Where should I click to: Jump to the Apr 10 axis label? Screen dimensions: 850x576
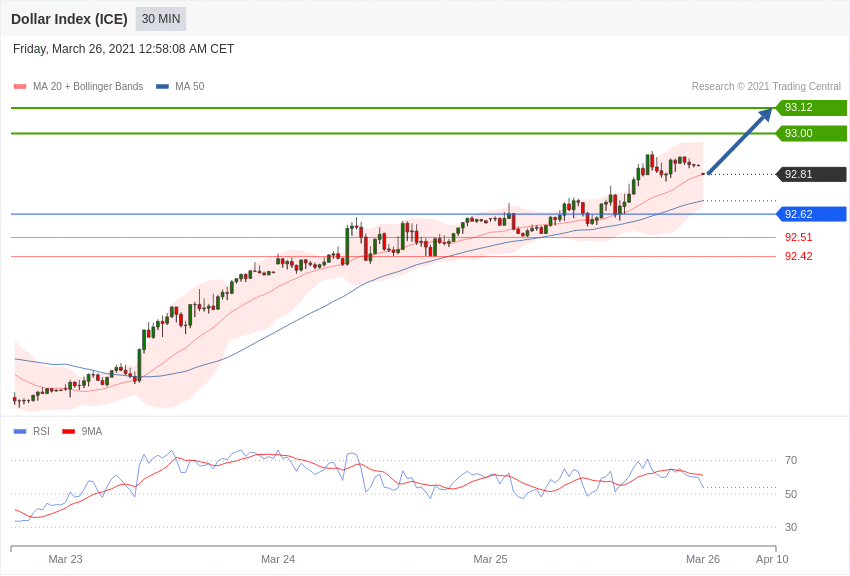point(772,559)
